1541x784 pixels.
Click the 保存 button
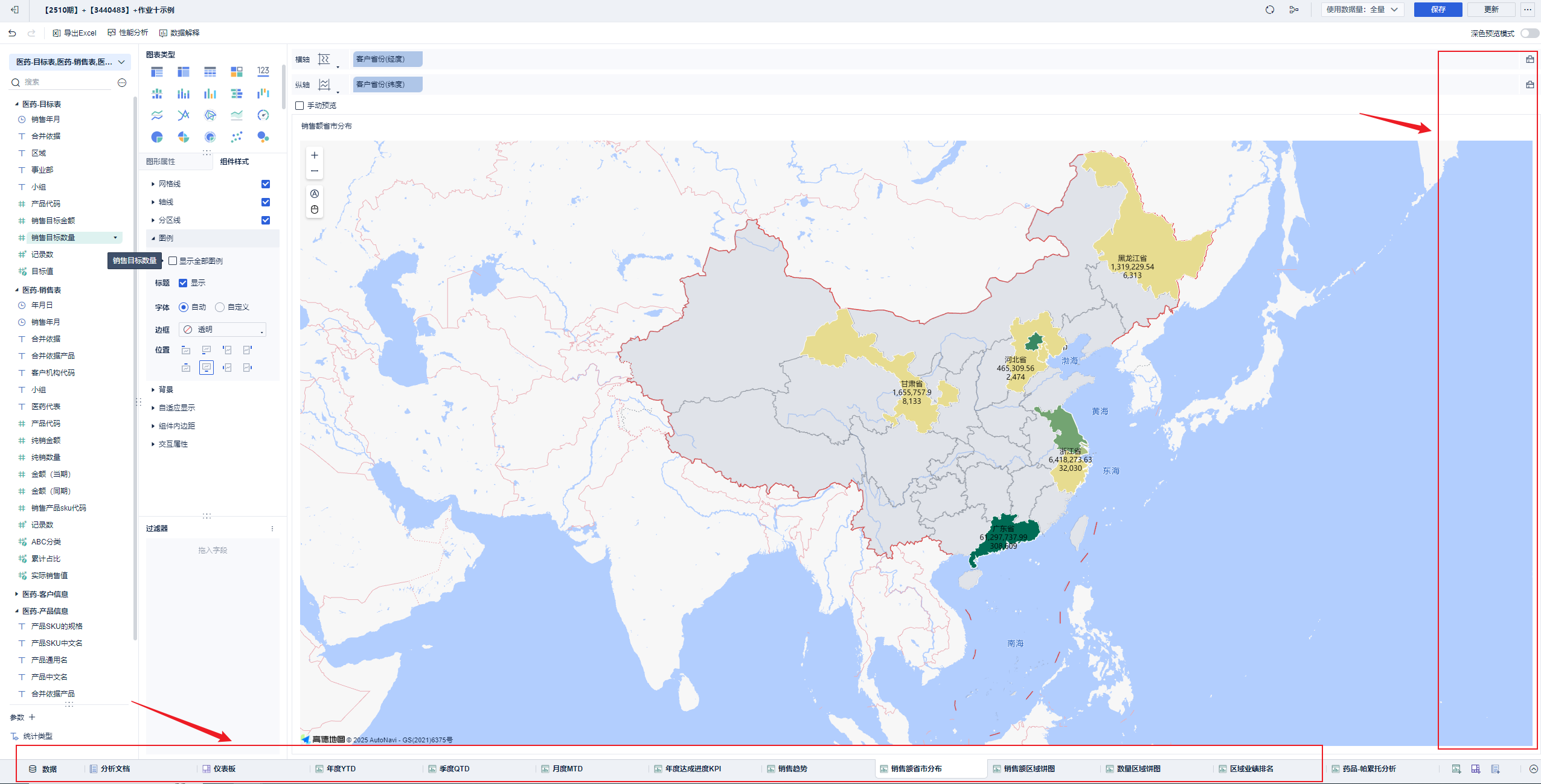[x=1437, y=10]
